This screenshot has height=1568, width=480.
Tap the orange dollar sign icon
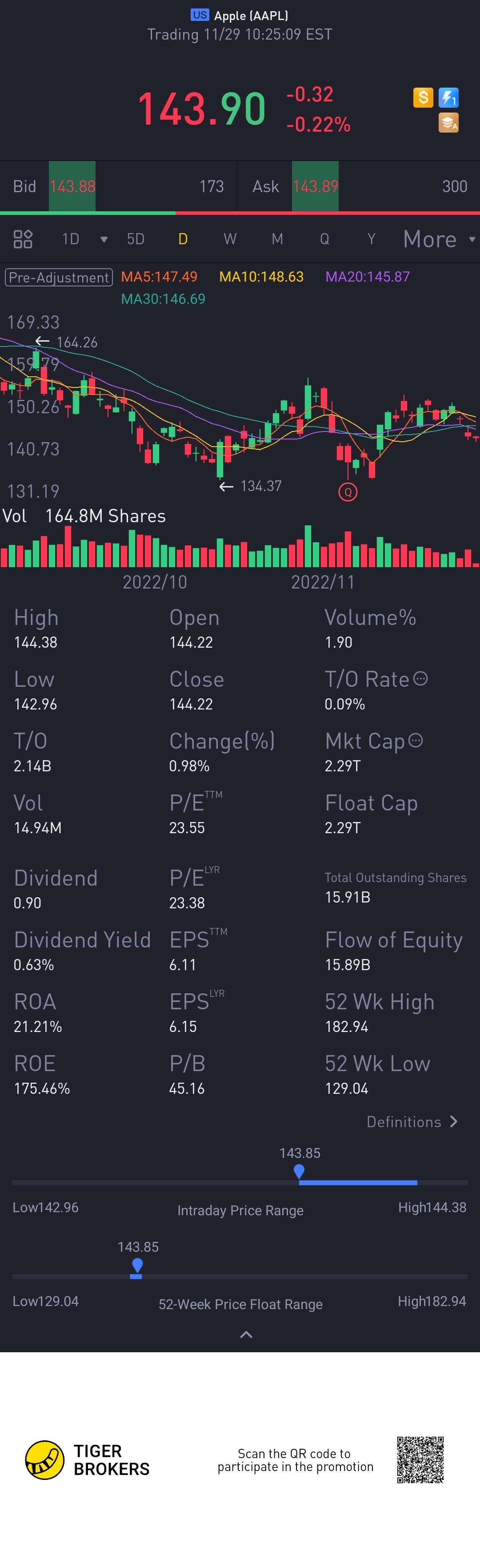(423, 97)
